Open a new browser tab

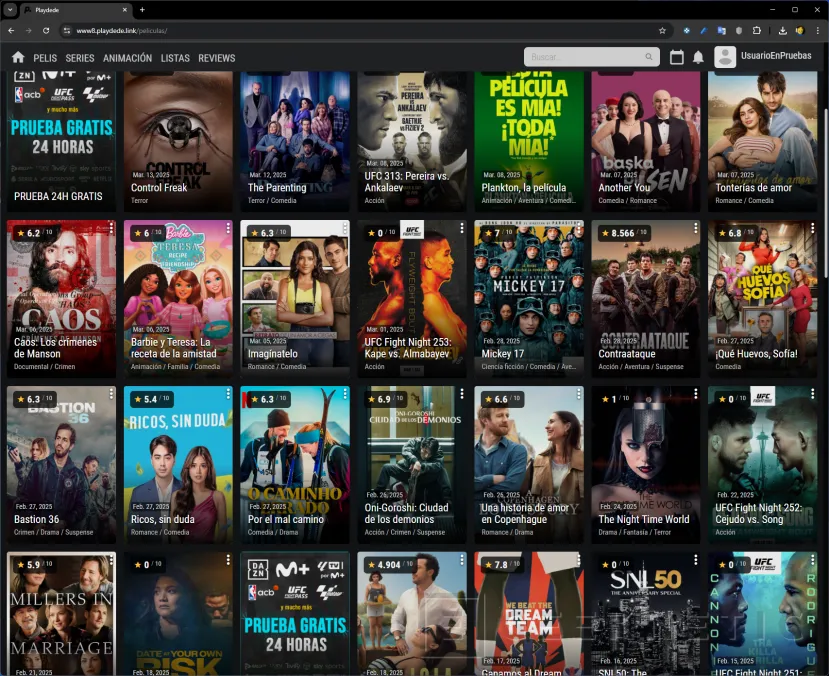142,10
